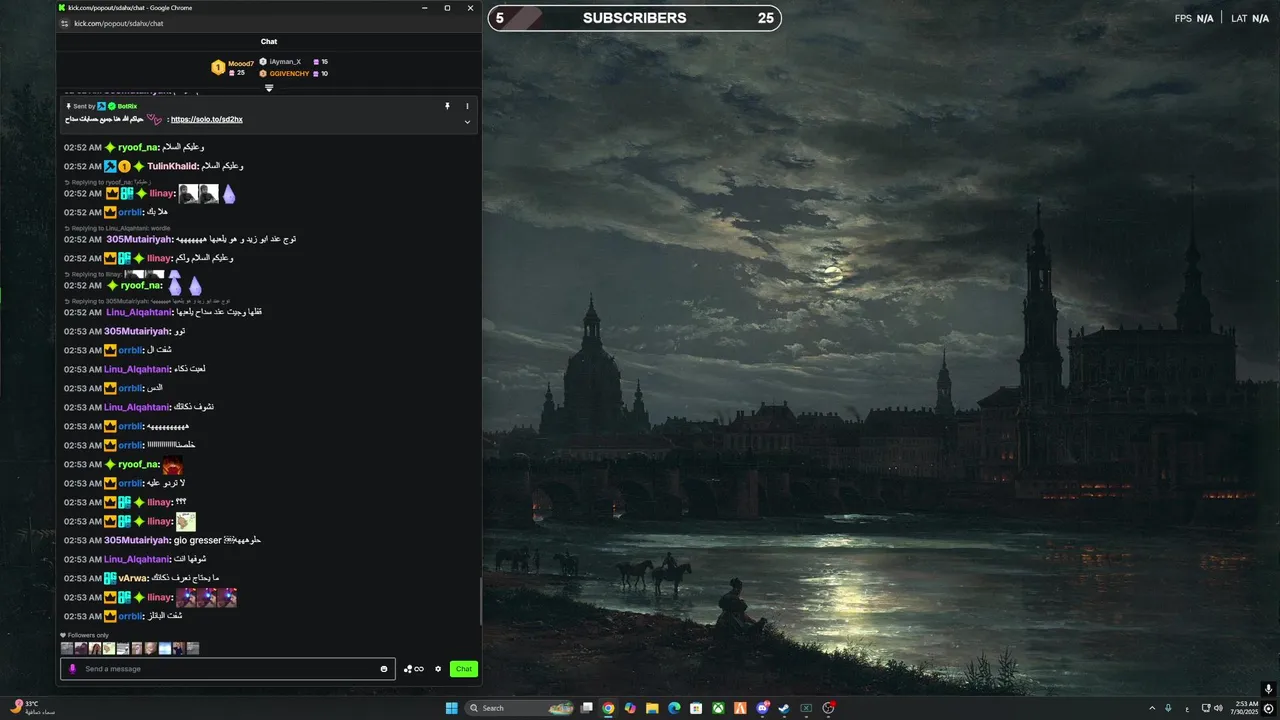Screen dimensions: 1280x720
Task: Select leaderboard entry GGIVENCHY
Action: (289, 74)
